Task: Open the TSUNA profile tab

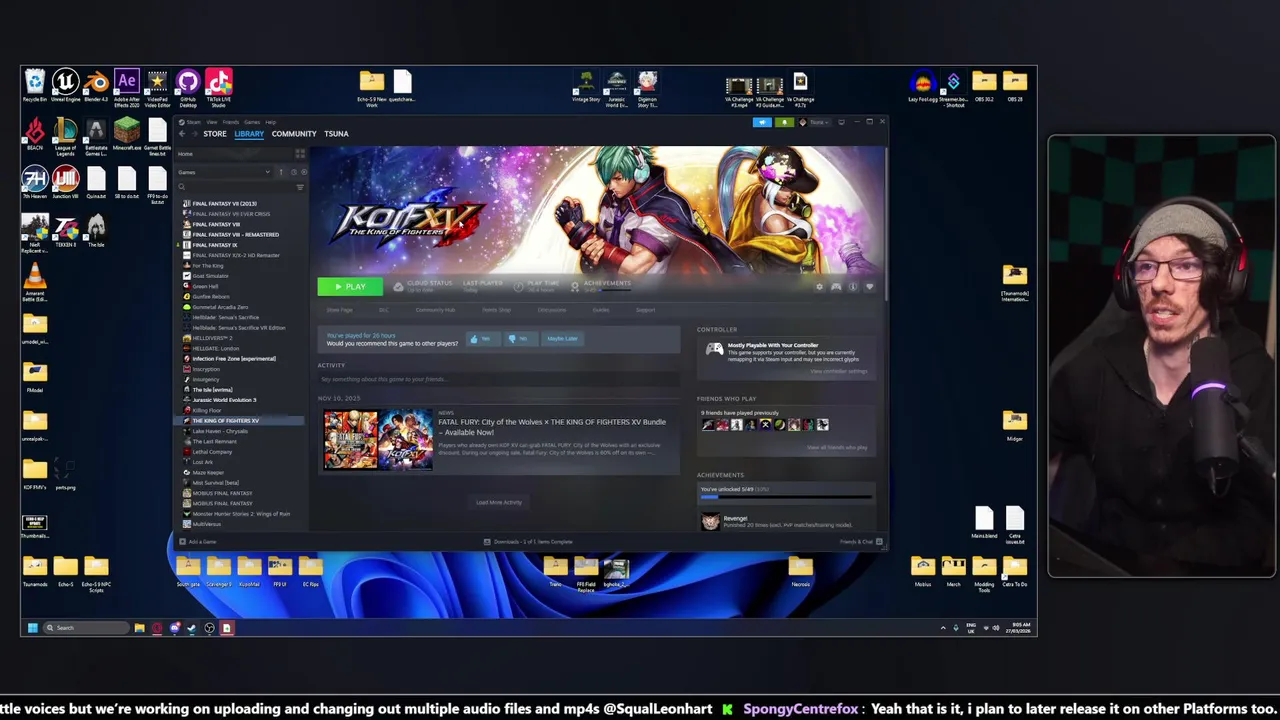Action: [336, 134]
